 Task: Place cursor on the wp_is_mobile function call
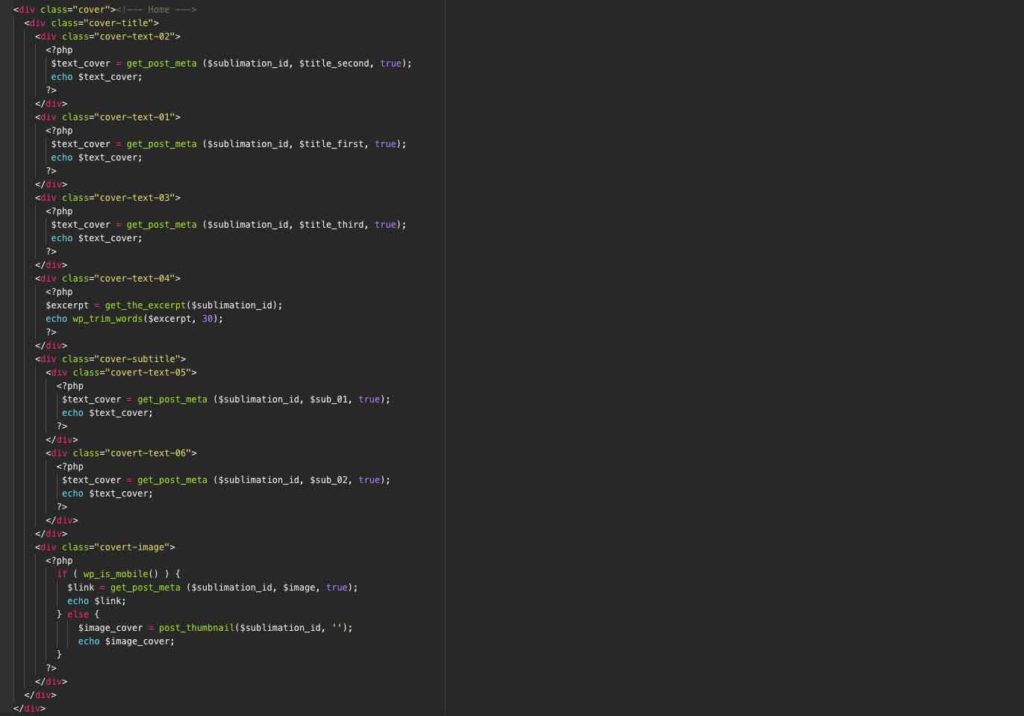(x=116, y=574)
